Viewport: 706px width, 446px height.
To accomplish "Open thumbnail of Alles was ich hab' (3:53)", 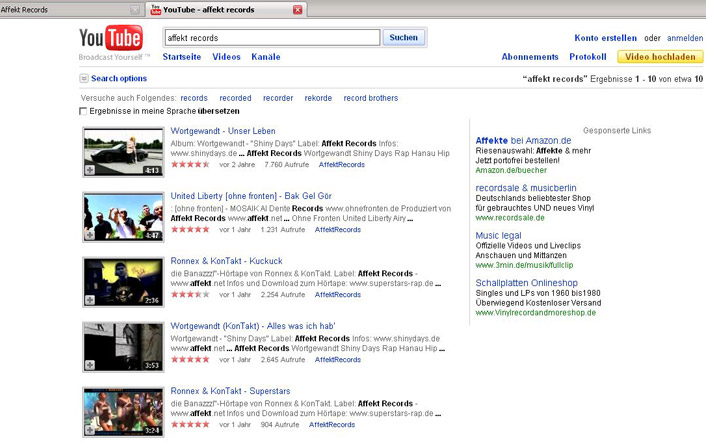I will point(123,347).
